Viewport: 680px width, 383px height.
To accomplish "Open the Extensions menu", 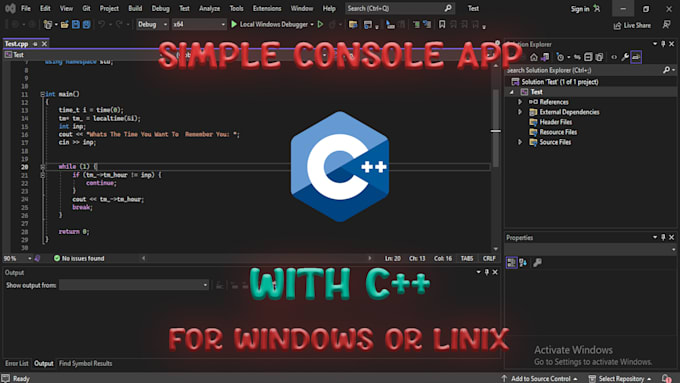I will point(267,8).
